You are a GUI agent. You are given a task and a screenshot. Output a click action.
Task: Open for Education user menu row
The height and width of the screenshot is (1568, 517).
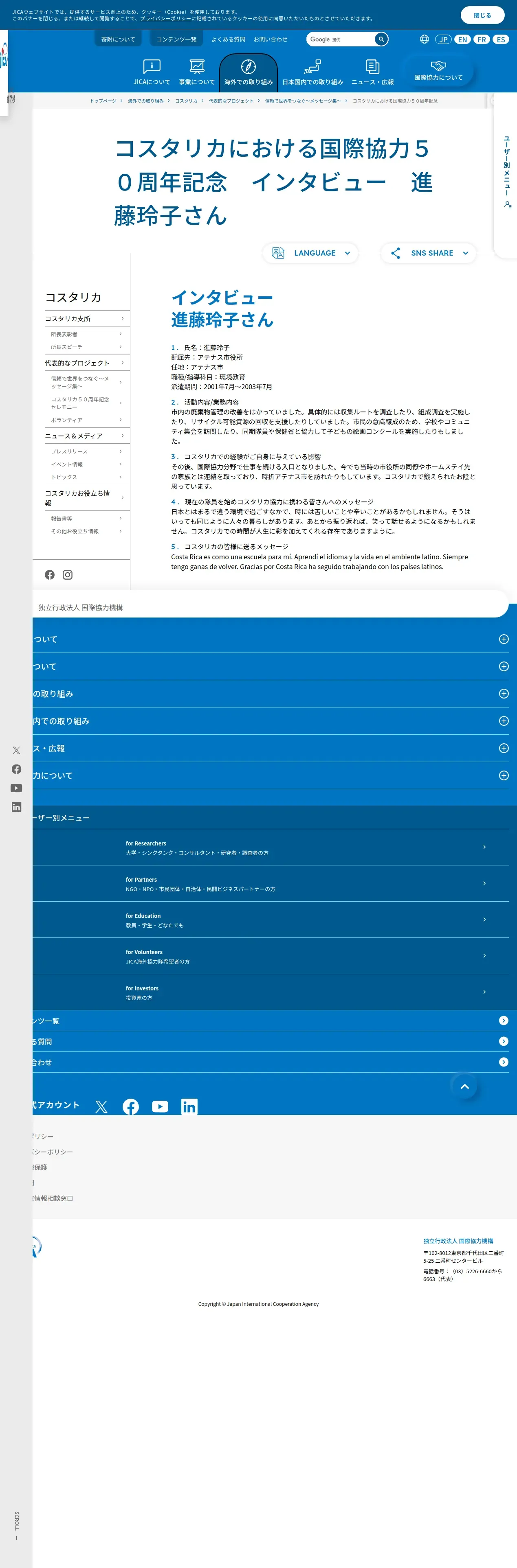click(271, 920)
